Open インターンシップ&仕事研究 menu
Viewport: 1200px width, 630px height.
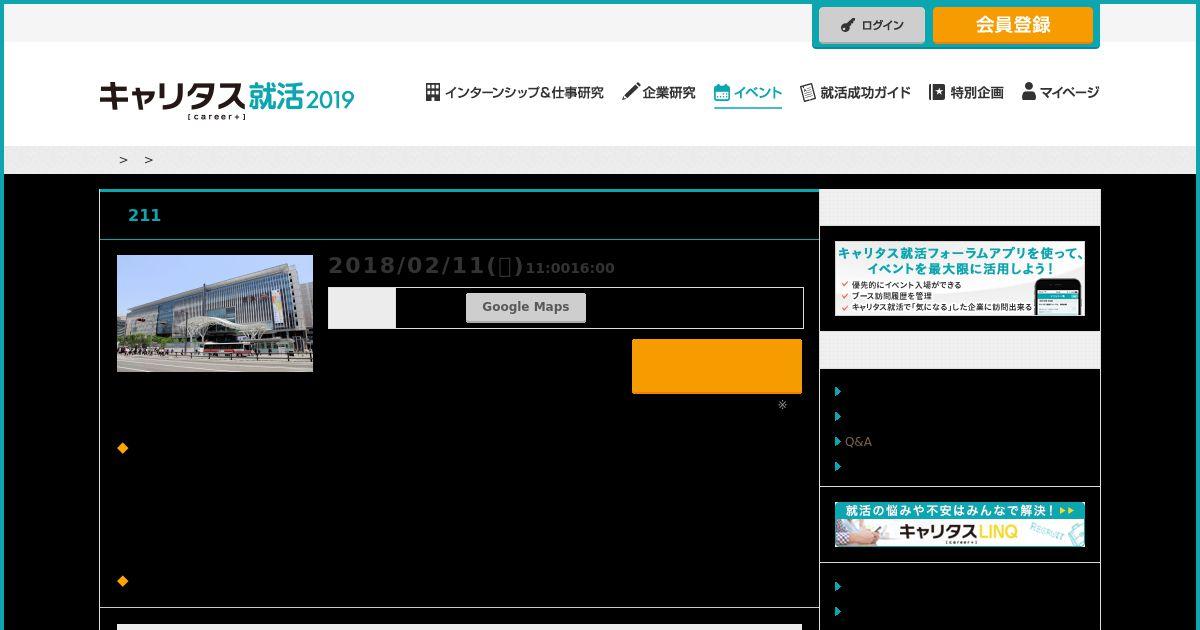coord(514,92)
